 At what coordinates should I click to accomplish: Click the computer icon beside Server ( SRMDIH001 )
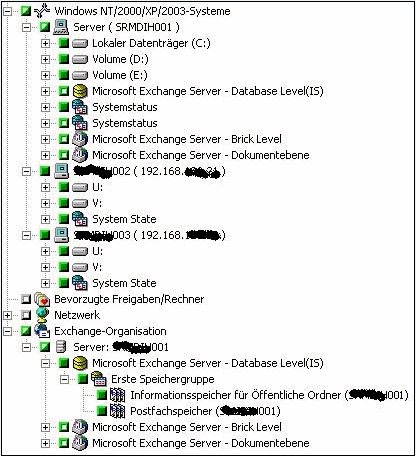pyautogui.click(x=61, y=27)
